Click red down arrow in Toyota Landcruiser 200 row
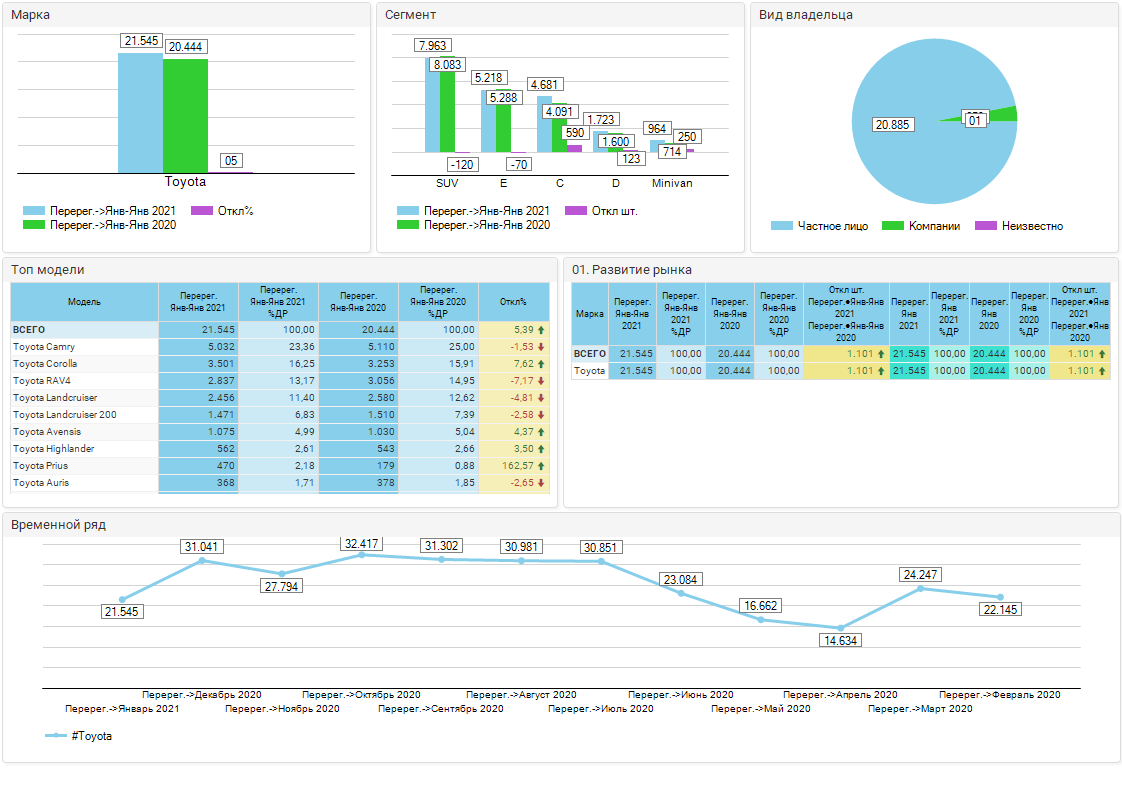The height and width of the screenshot is (793, 1122). click(541, 415)
